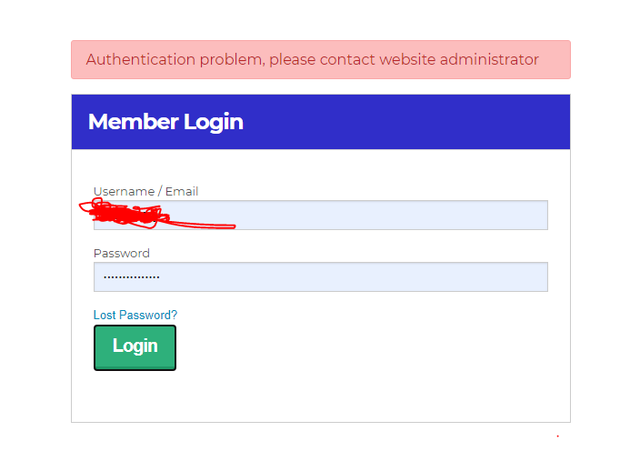The height and width of the screenshot is (462, 640).
Task: Focus the Username / Email input field
Action: tap(320, 215)
